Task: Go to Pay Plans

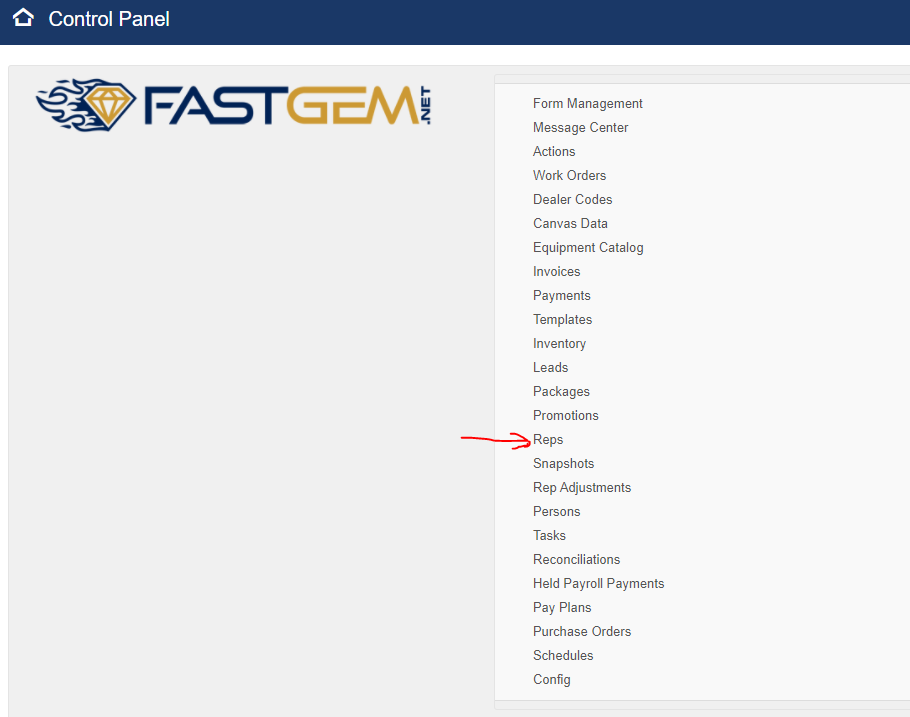Action: [562, 607]
